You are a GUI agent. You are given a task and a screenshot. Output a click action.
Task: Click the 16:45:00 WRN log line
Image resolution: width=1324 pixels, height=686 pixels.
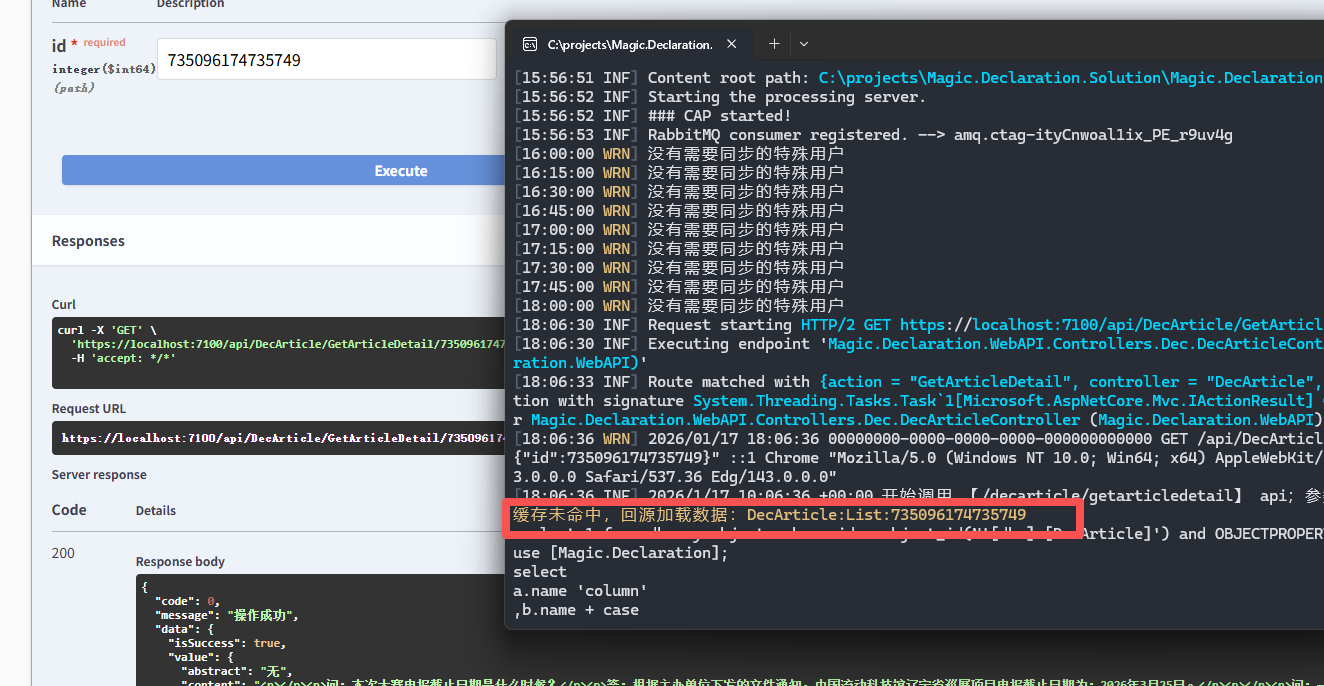tap(679, 211)
